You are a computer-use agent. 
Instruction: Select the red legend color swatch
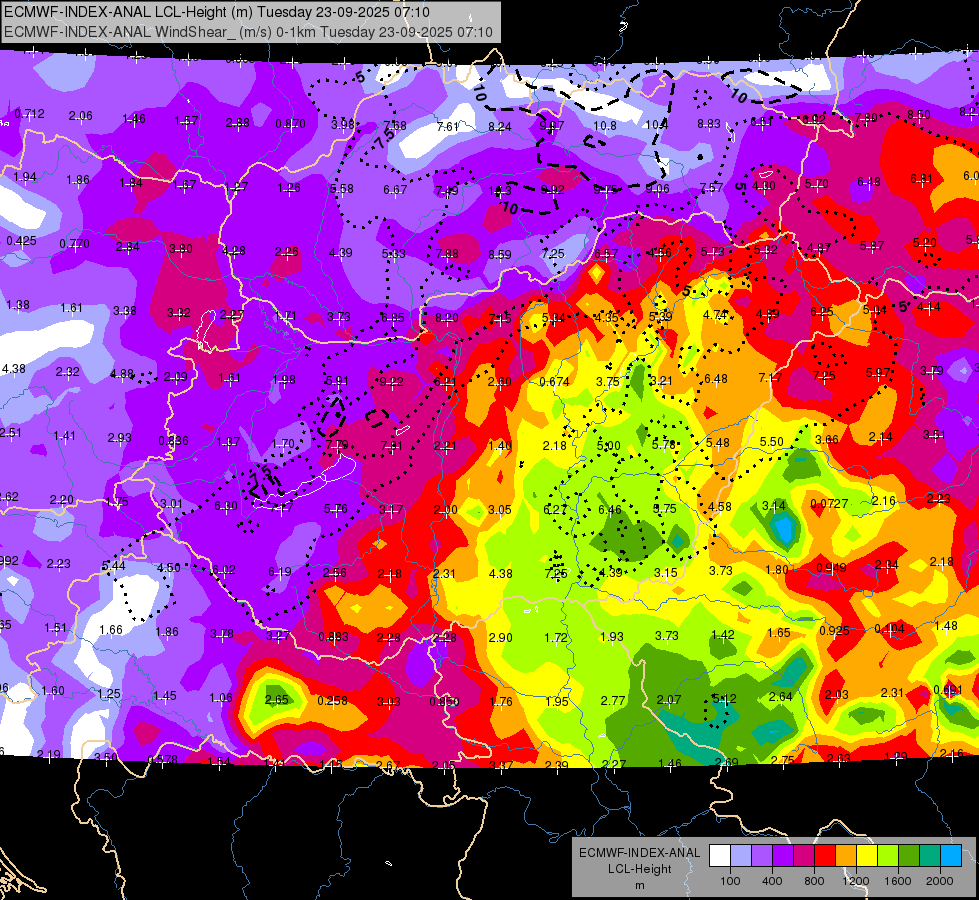click(x=825, y=856)
